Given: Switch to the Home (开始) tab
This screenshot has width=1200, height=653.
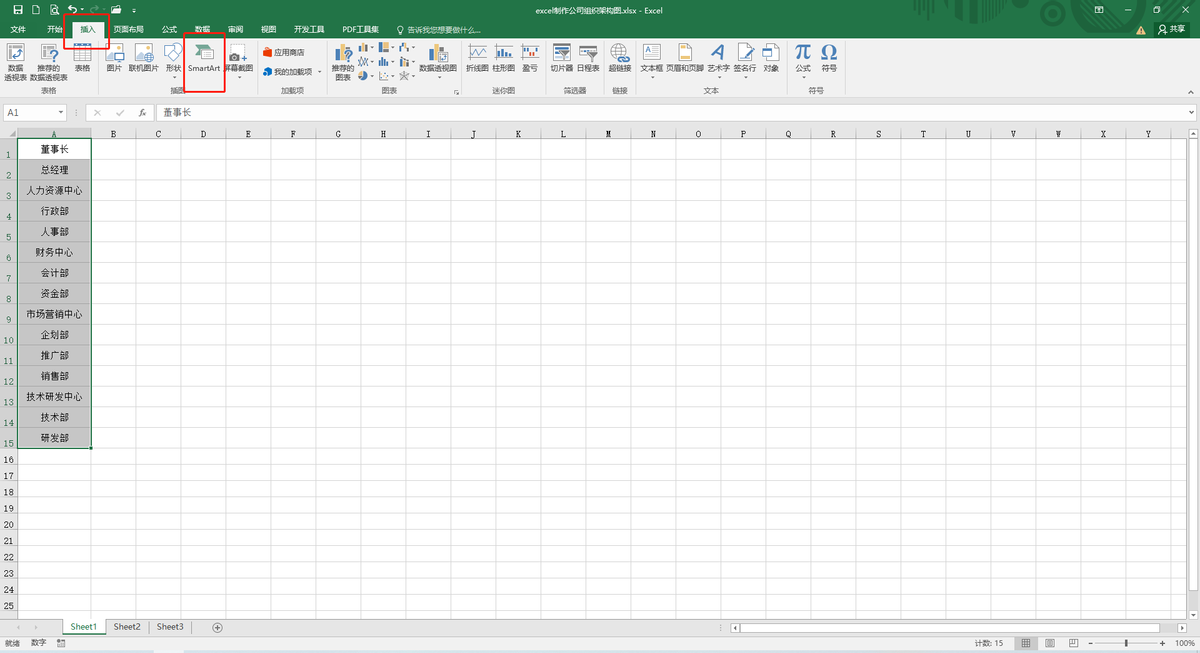Looking at the screenshot, I should 54,29.
